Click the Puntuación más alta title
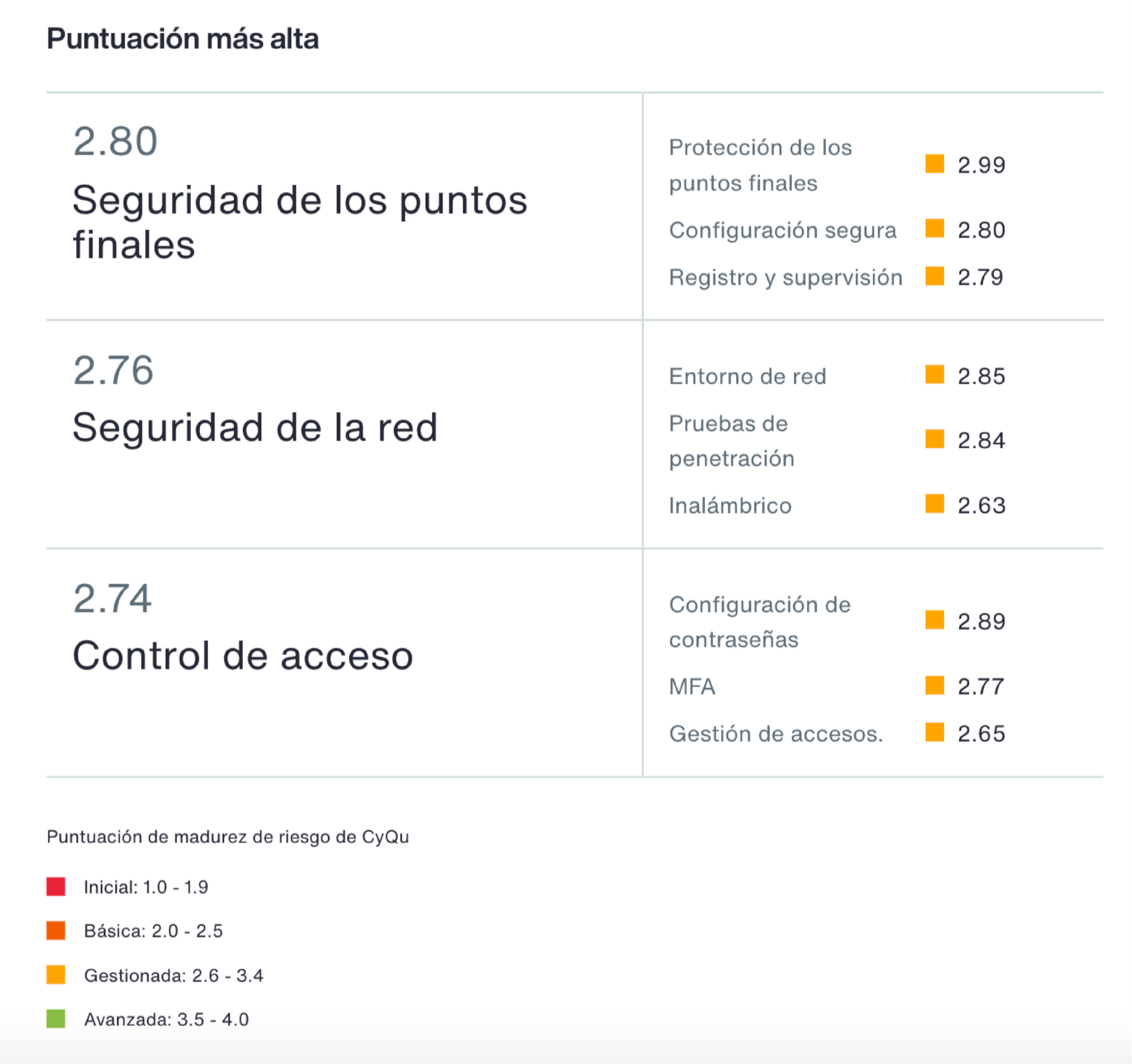This screenshot has height=1064, width=1132. [183, 39]
